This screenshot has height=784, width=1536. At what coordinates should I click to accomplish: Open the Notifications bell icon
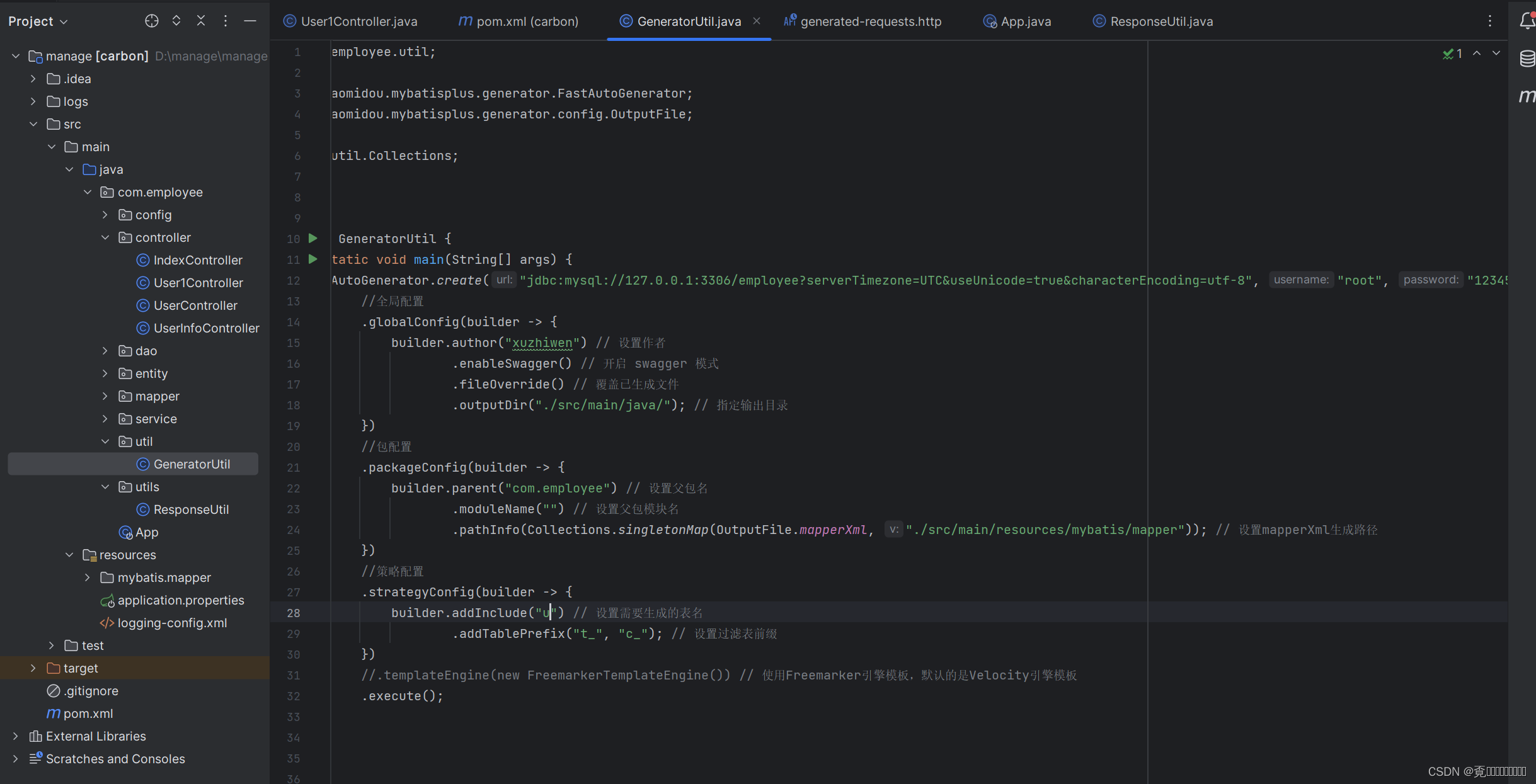pos(1527,21)
